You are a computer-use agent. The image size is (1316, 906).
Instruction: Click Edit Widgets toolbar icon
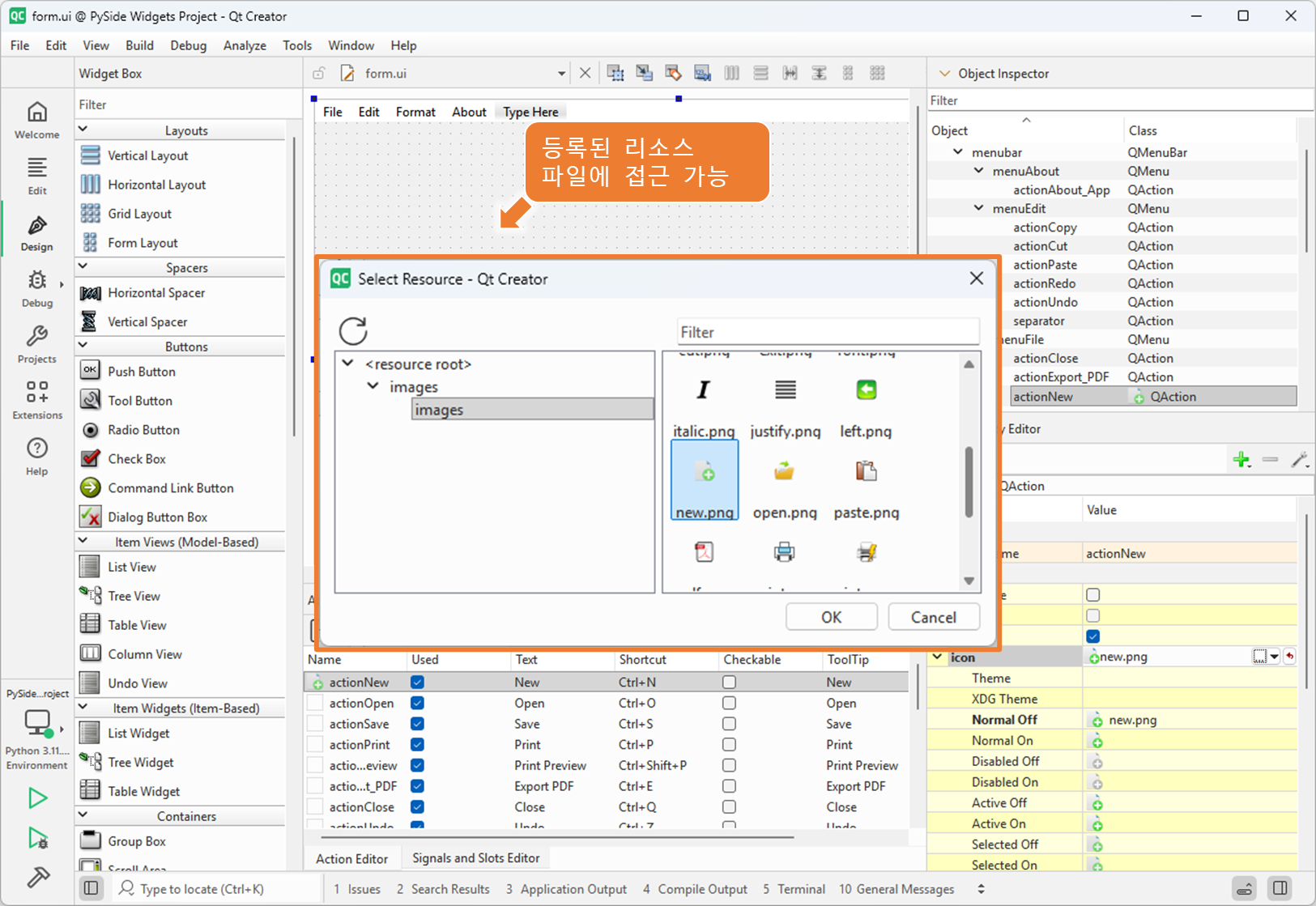(615, 73)
